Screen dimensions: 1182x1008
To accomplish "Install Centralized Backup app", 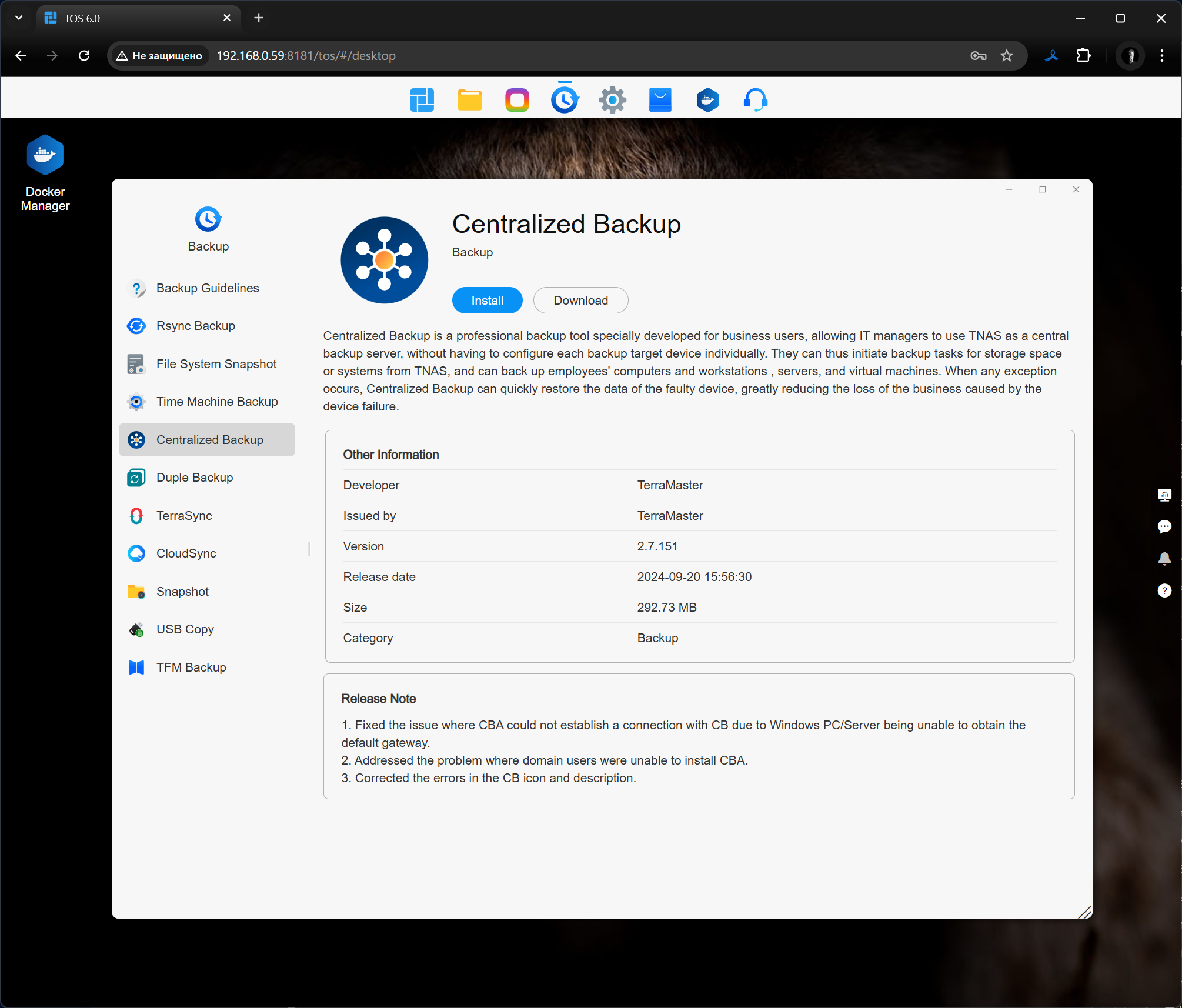I will click(487, 301).
